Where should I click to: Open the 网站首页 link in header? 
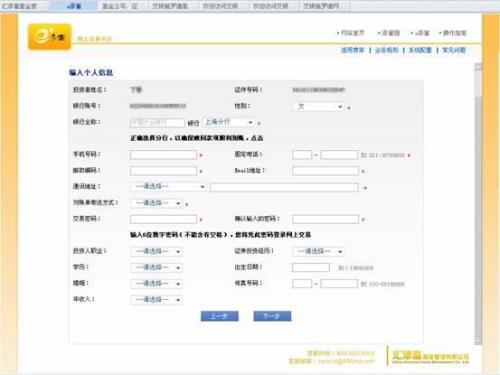click(352, 33)
